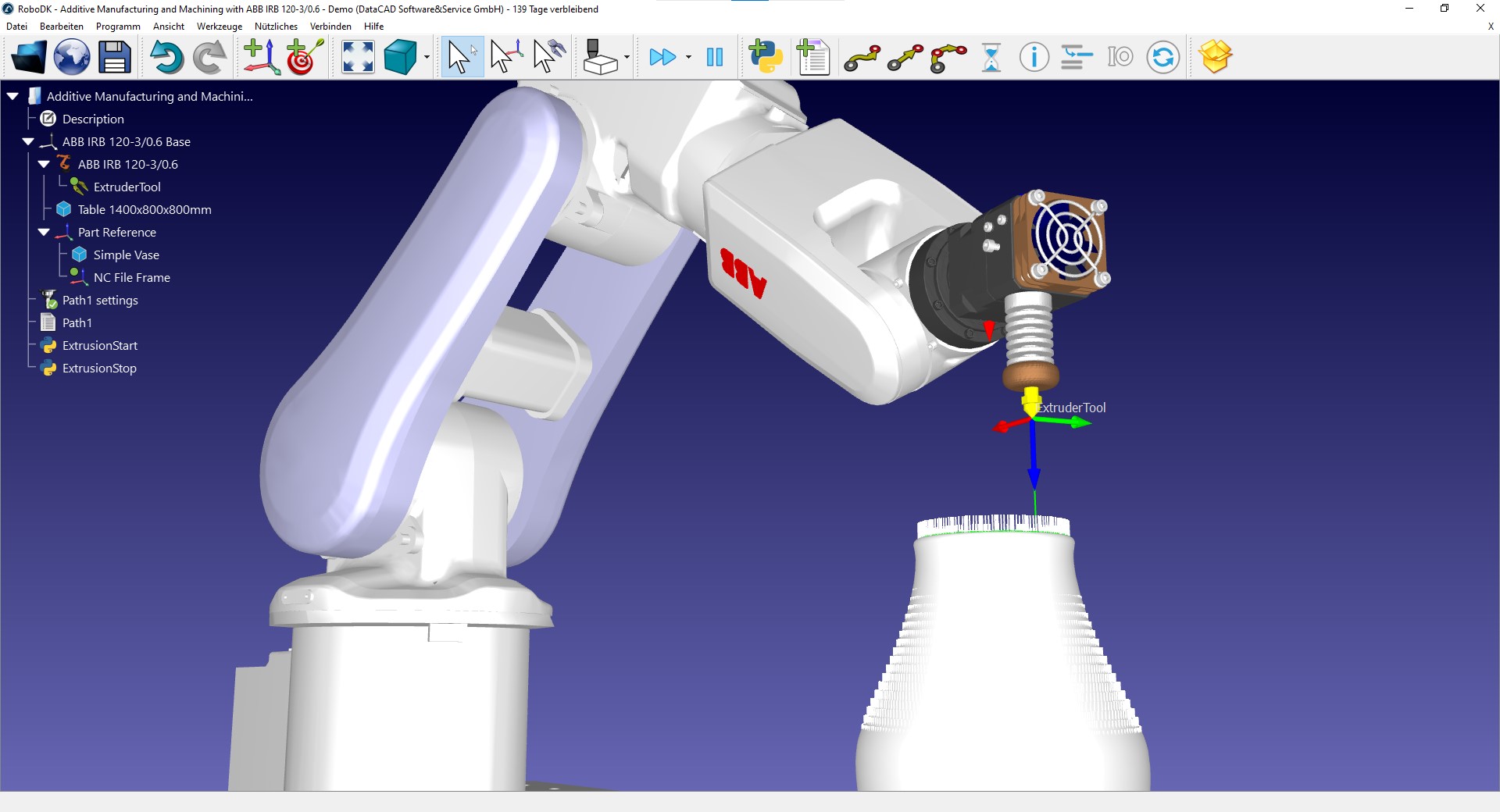1500x812 pixels.
Task: Start fast simulation with the double-arrow icon
Action: coord(662,57)
